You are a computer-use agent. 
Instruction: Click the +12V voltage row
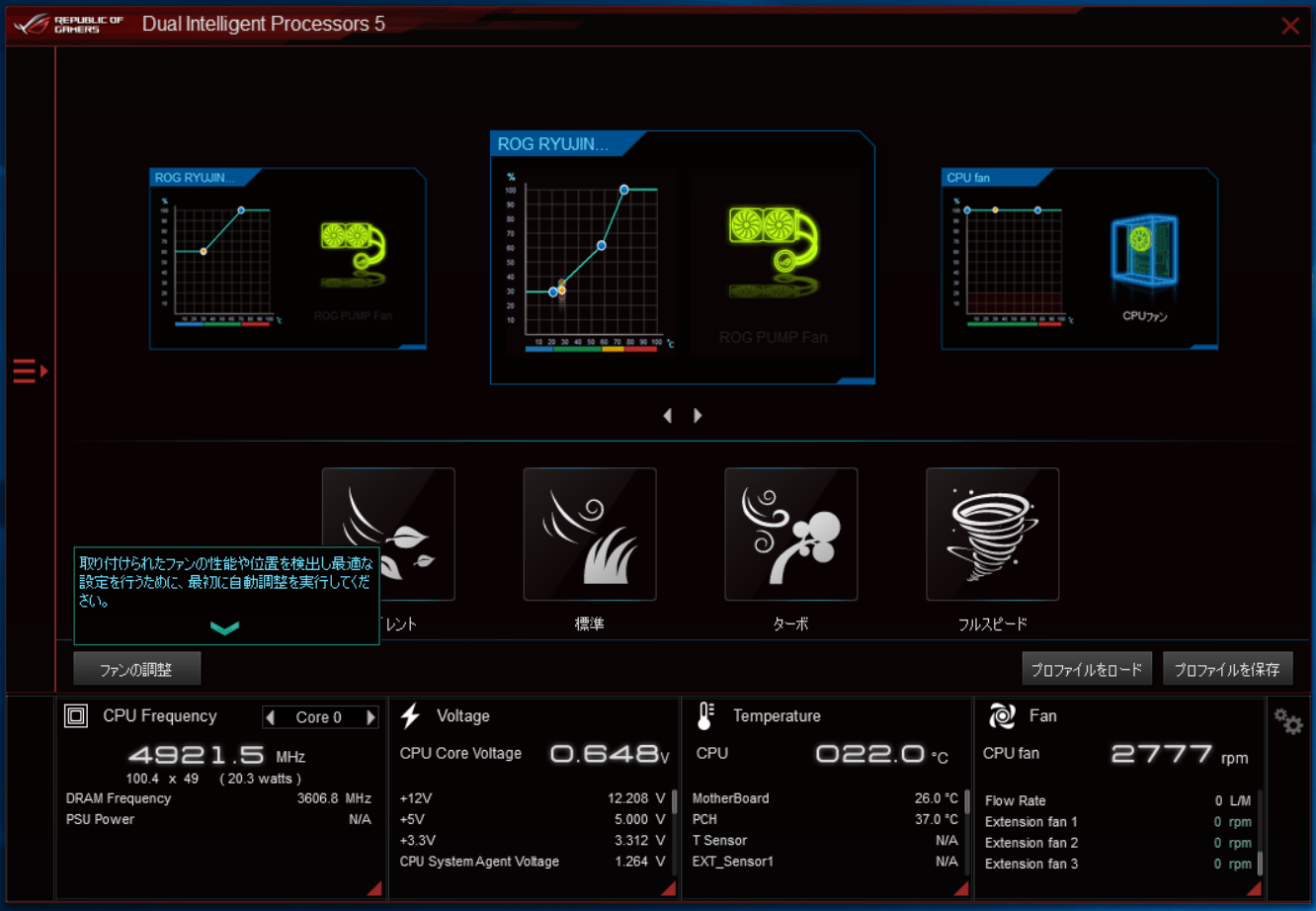(533, 798)
